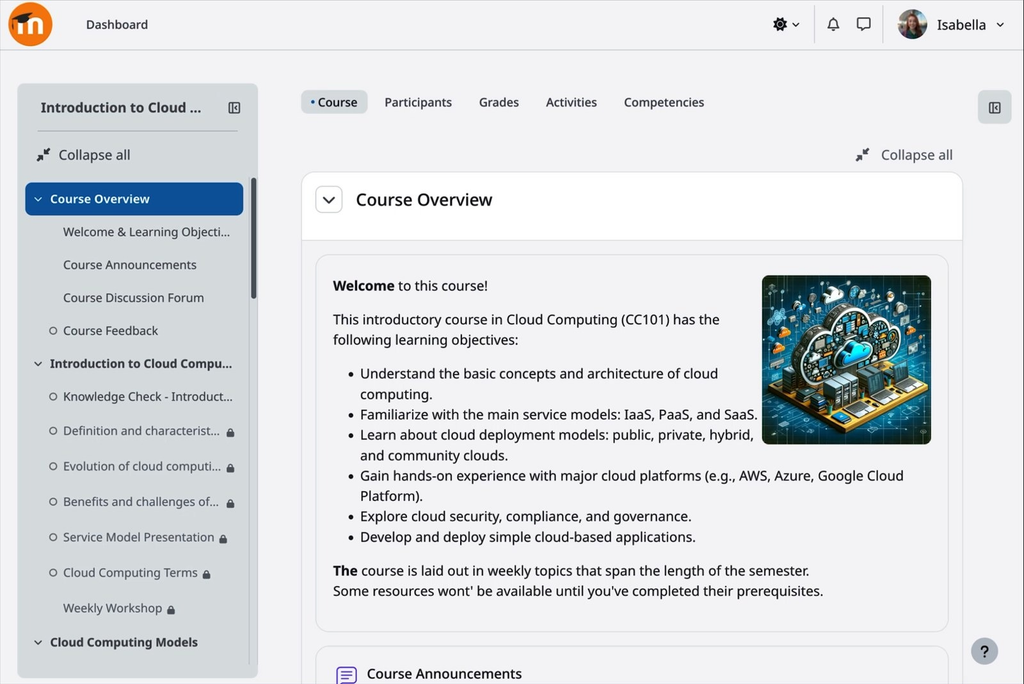This screenshot has height=684, width=1024.
Task: Click the collapse arrows icon above content
Action: coord(863,155)
